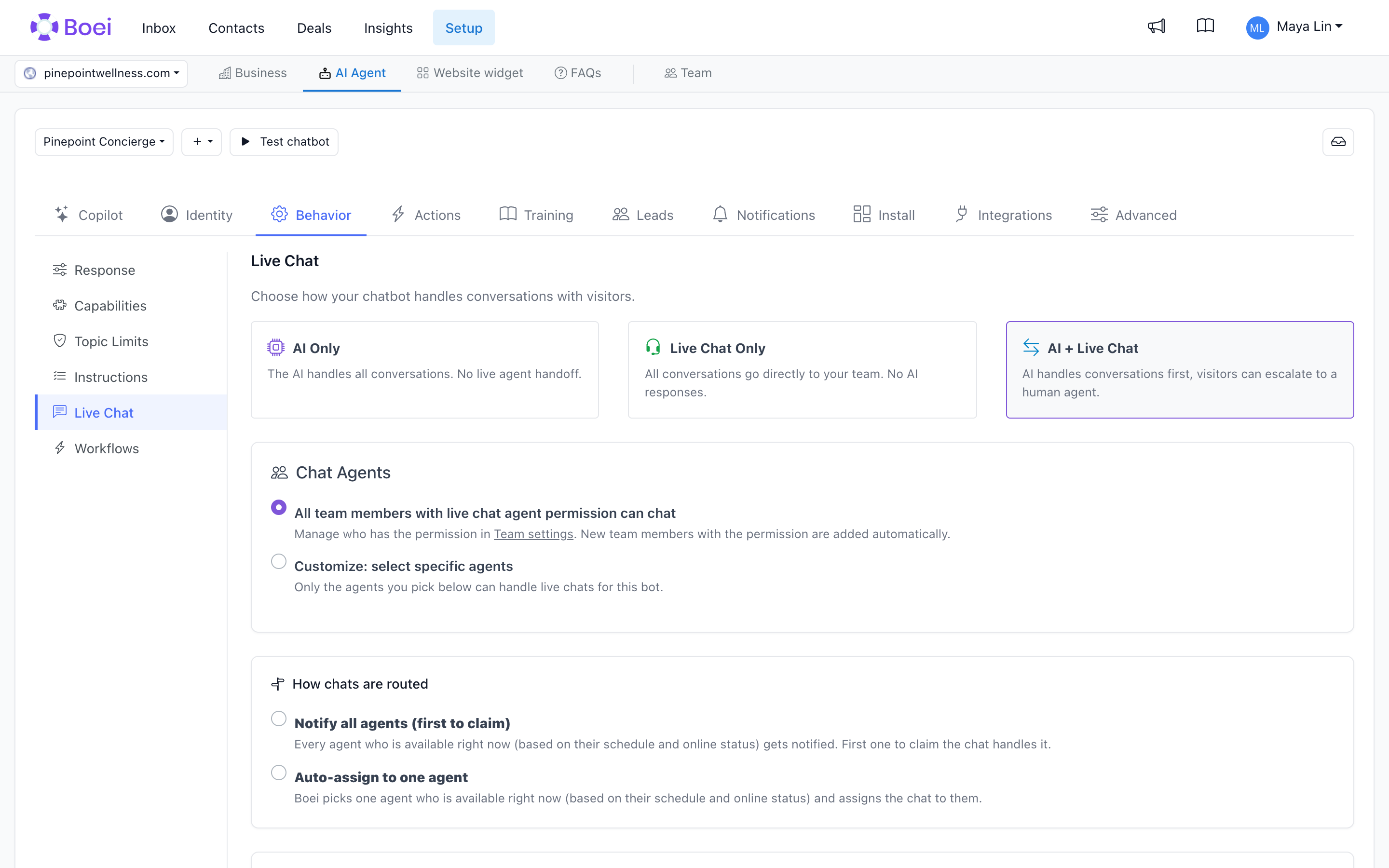
Task: Click the inbox tray icon button
Action: coord(1338,142)
